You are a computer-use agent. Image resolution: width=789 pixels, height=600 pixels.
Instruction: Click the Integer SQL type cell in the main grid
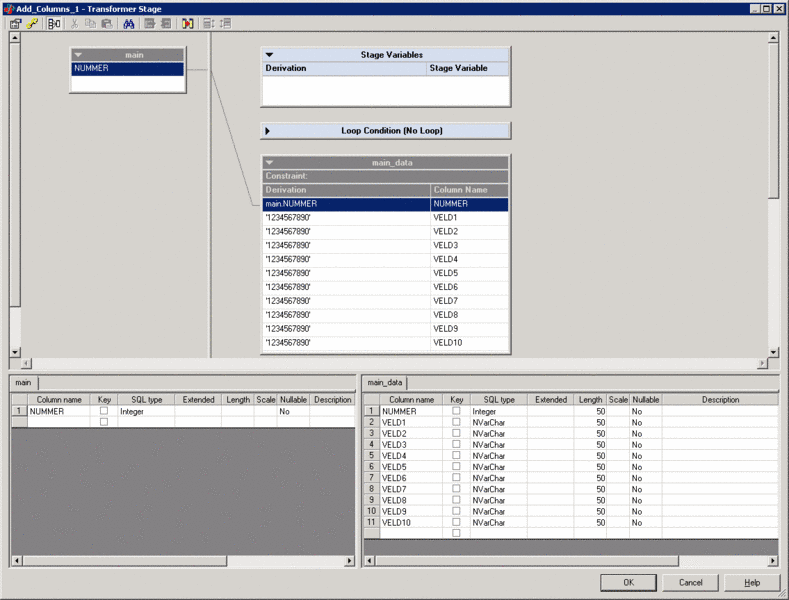146,411
